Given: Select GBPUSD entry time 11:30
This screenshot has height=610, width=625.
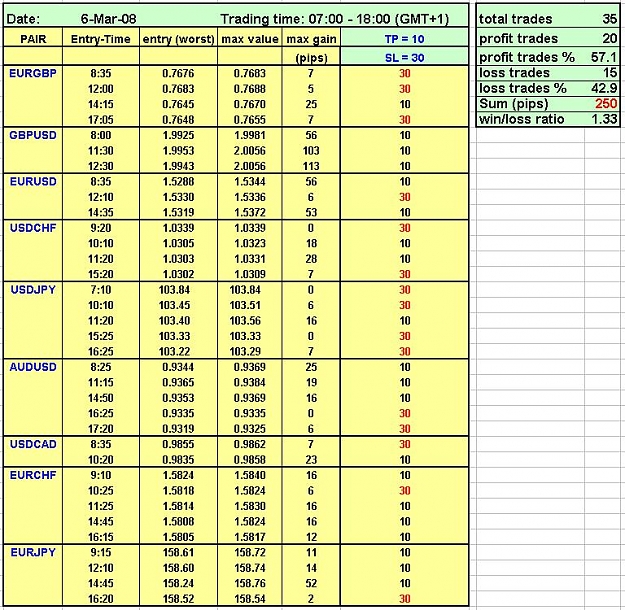Looking at the screenshot, I should coord(100,151).
